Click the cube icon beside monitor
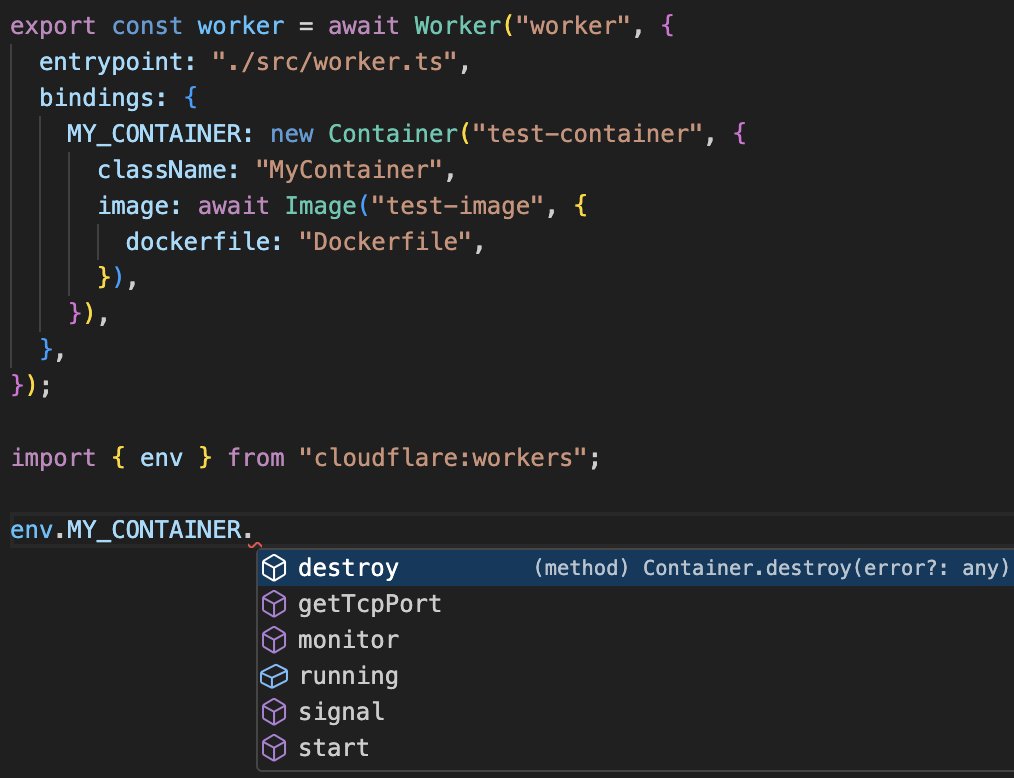The height and width of the screenshot is (778, 1014). tap(274, 640)
